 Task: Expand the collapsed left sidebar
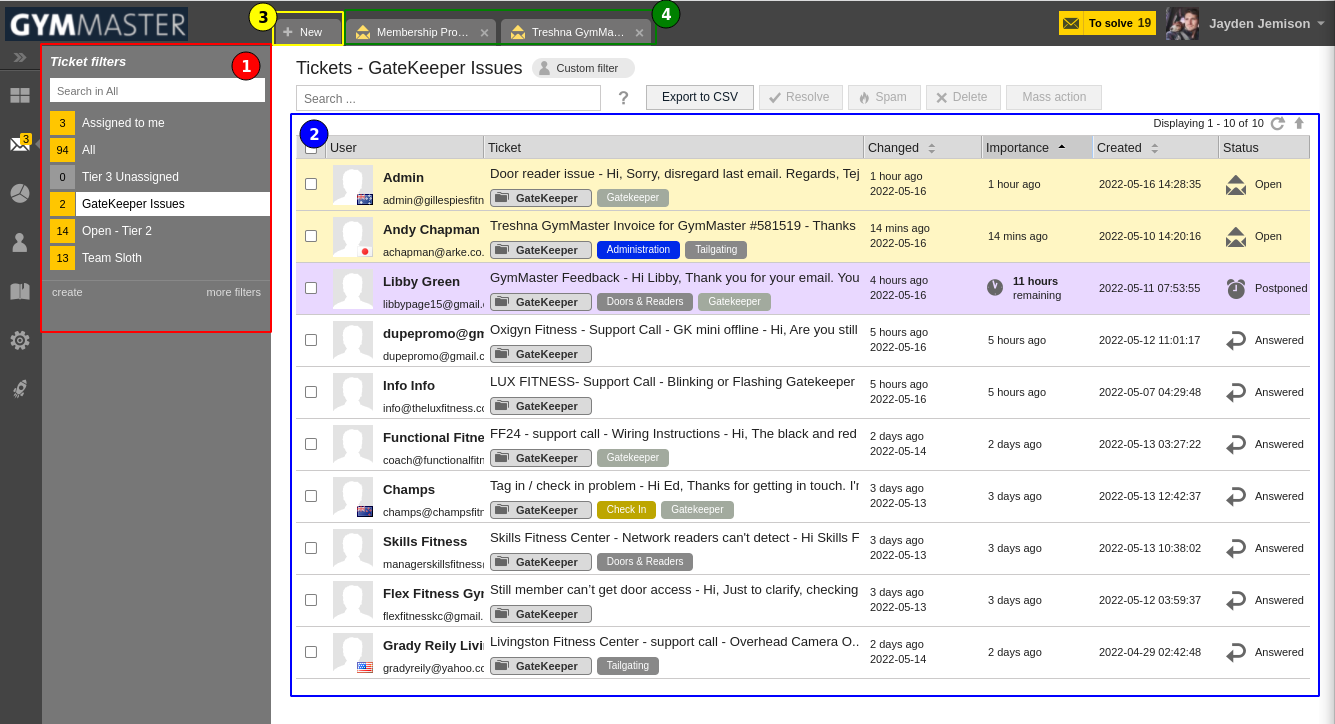20,57
